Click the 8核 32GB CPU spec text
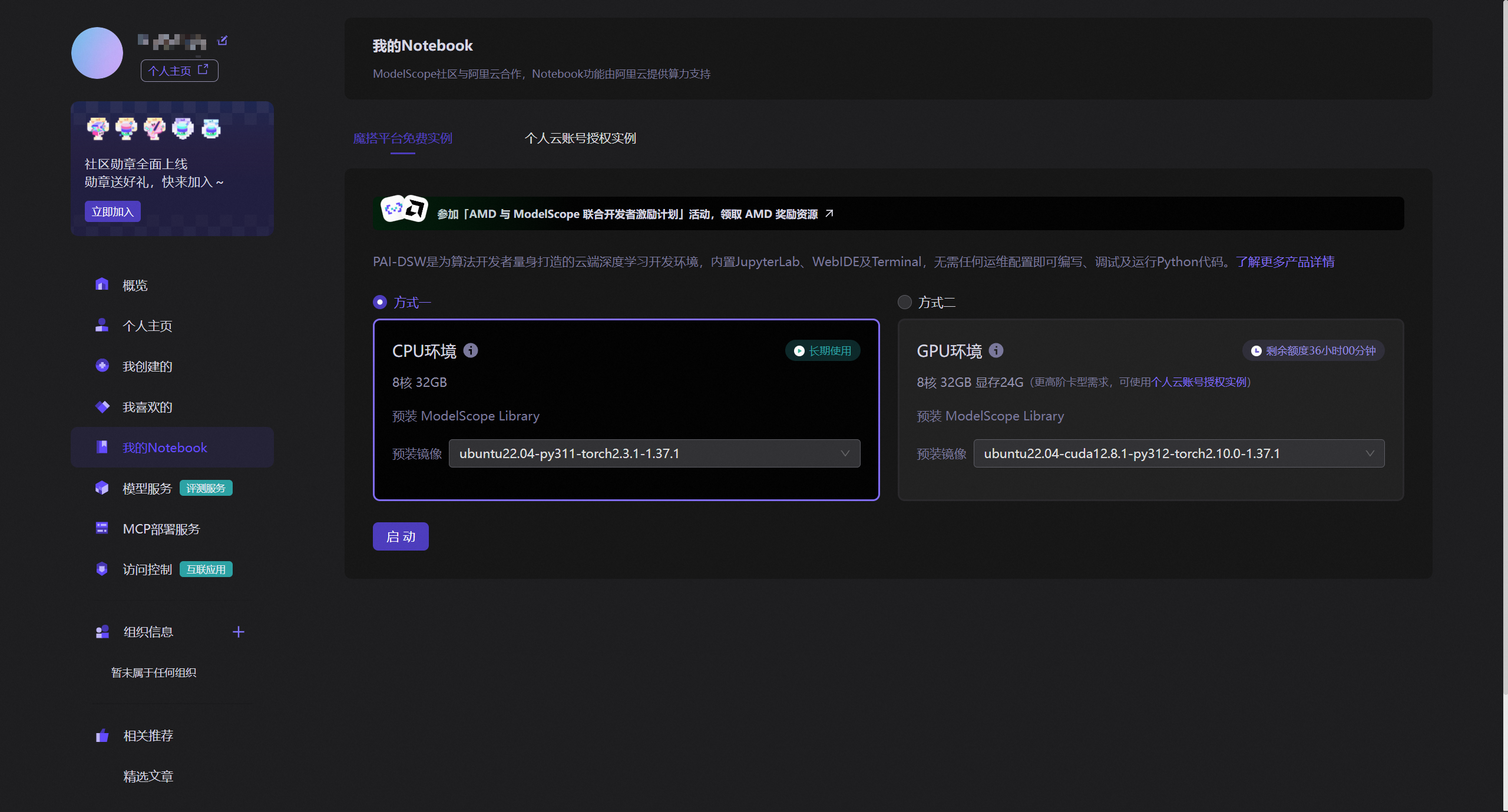 point(419,382)
